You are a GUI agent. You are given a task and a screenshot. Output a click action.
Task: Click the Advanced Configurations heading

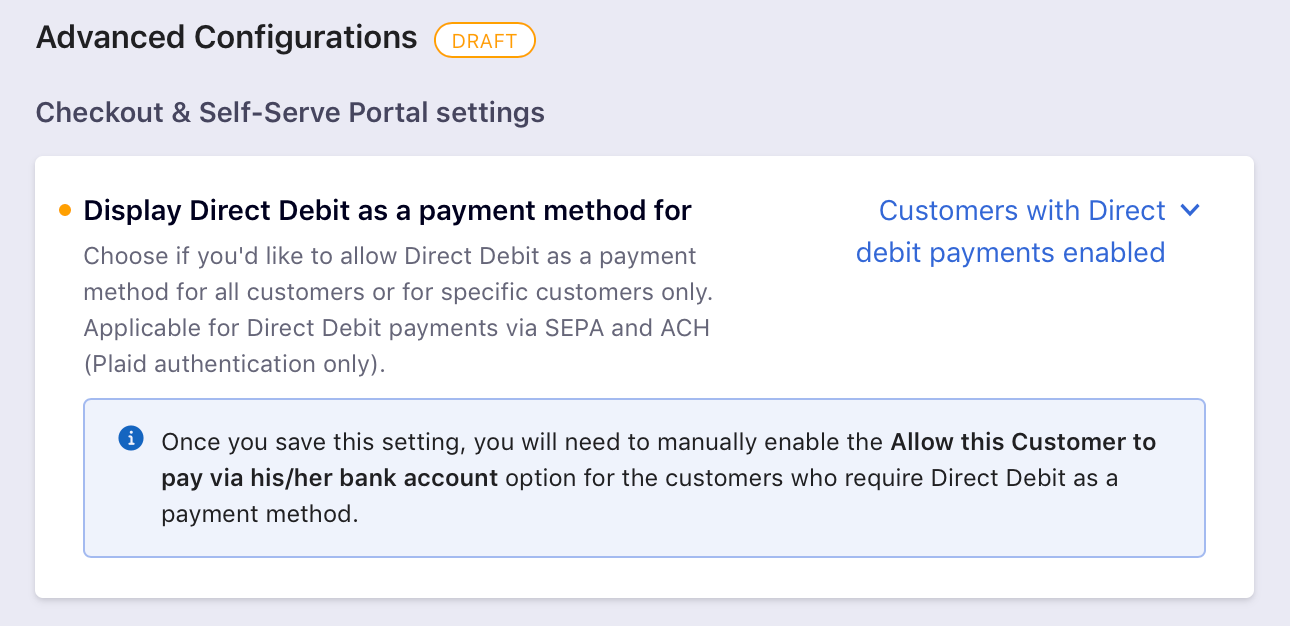click(227, 38)
